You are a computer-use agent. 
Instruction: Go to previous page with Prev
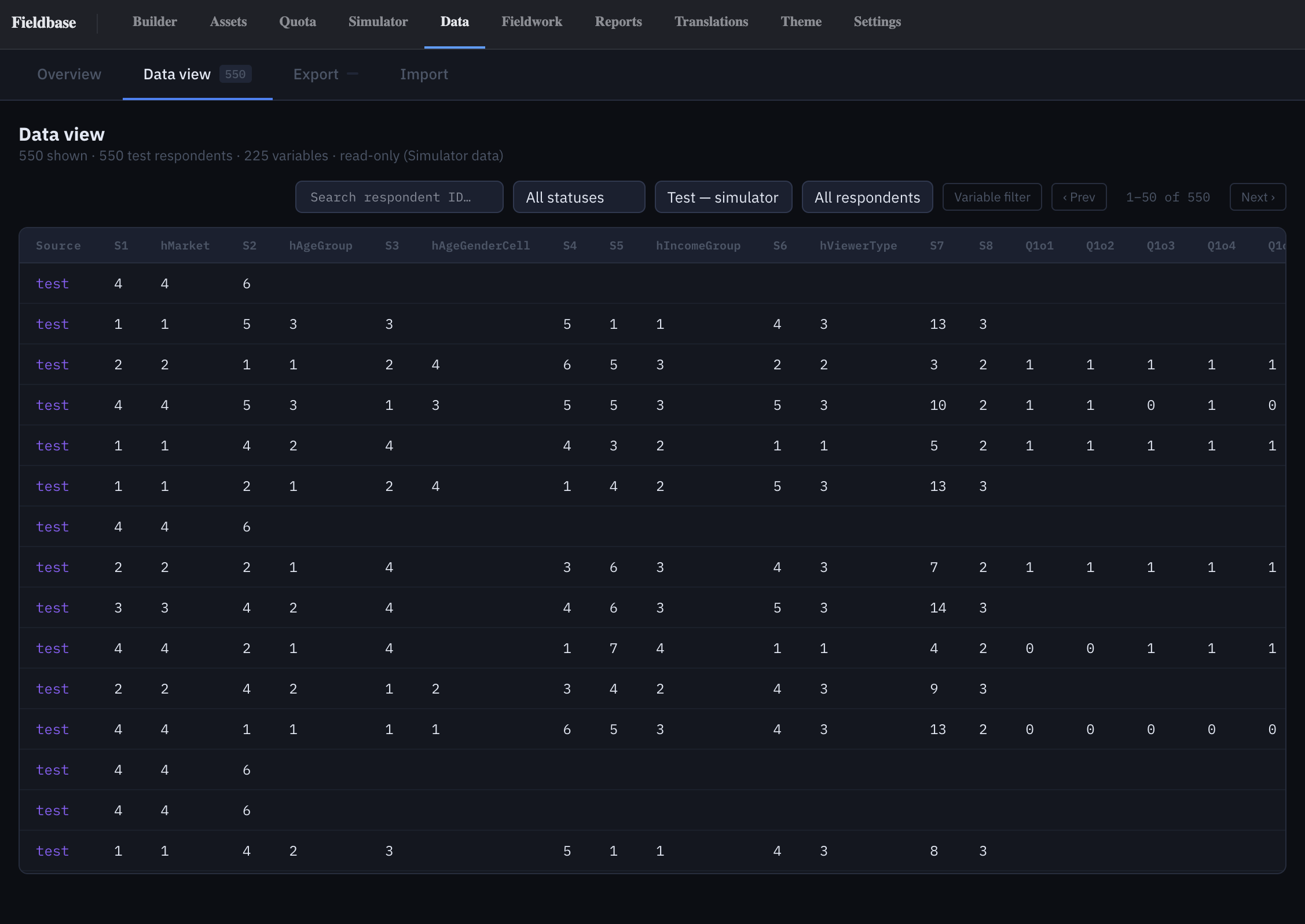1079,197
